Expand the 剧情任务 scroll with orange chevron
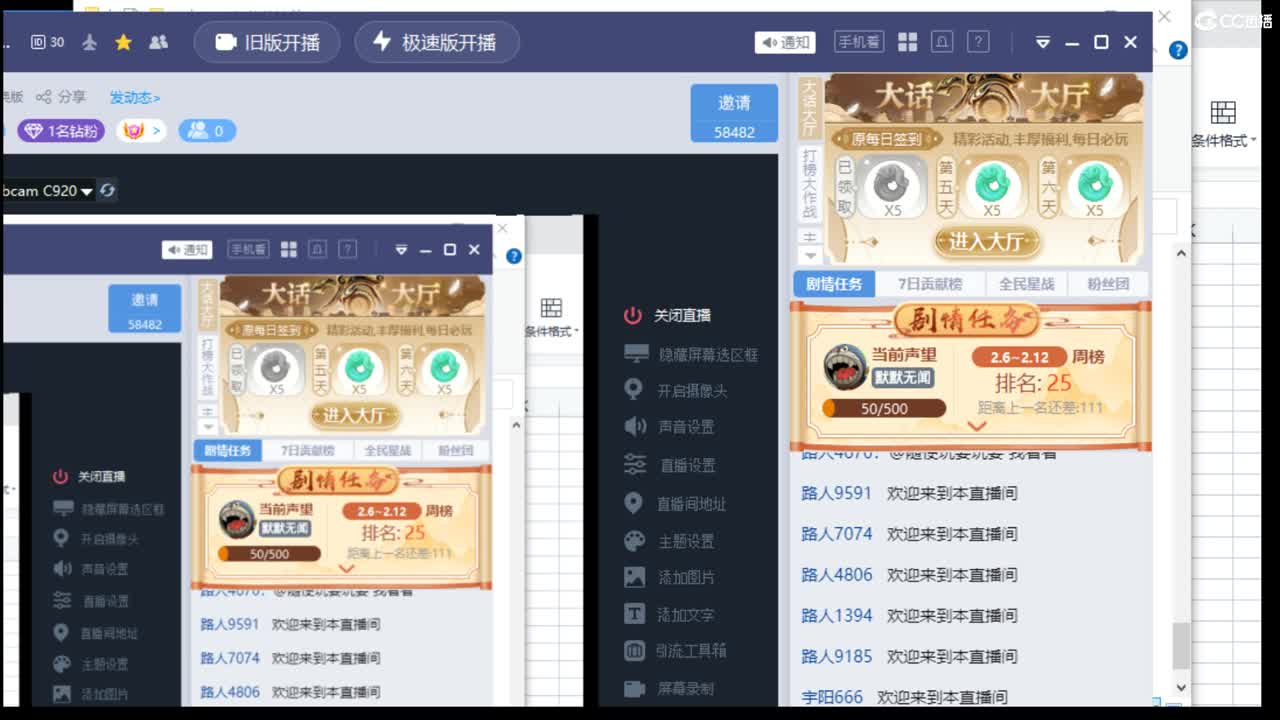This screenshot has height=720, width=1280. 977,426
